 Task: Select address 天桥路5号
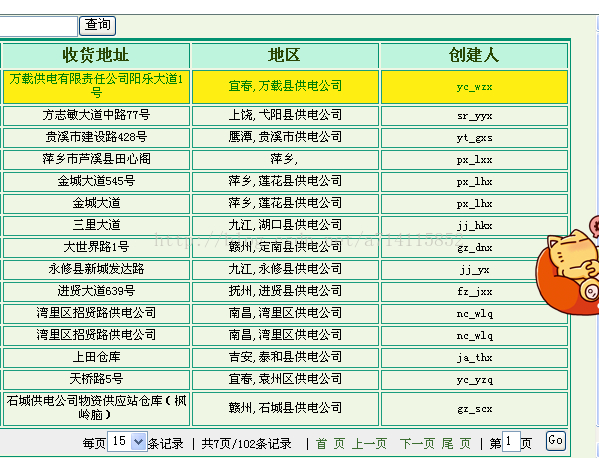coord(96,380)
